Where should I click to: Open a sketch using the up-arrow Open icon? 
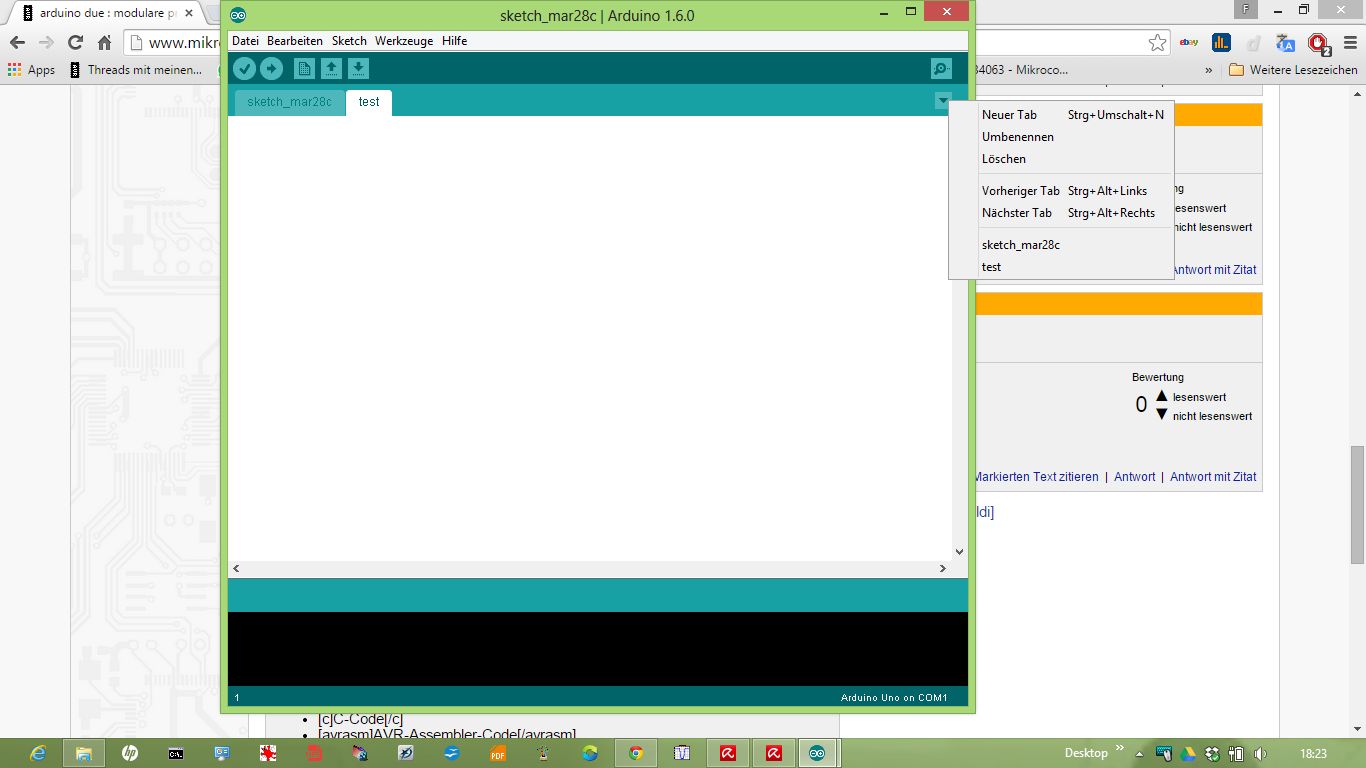click(331, 68)
